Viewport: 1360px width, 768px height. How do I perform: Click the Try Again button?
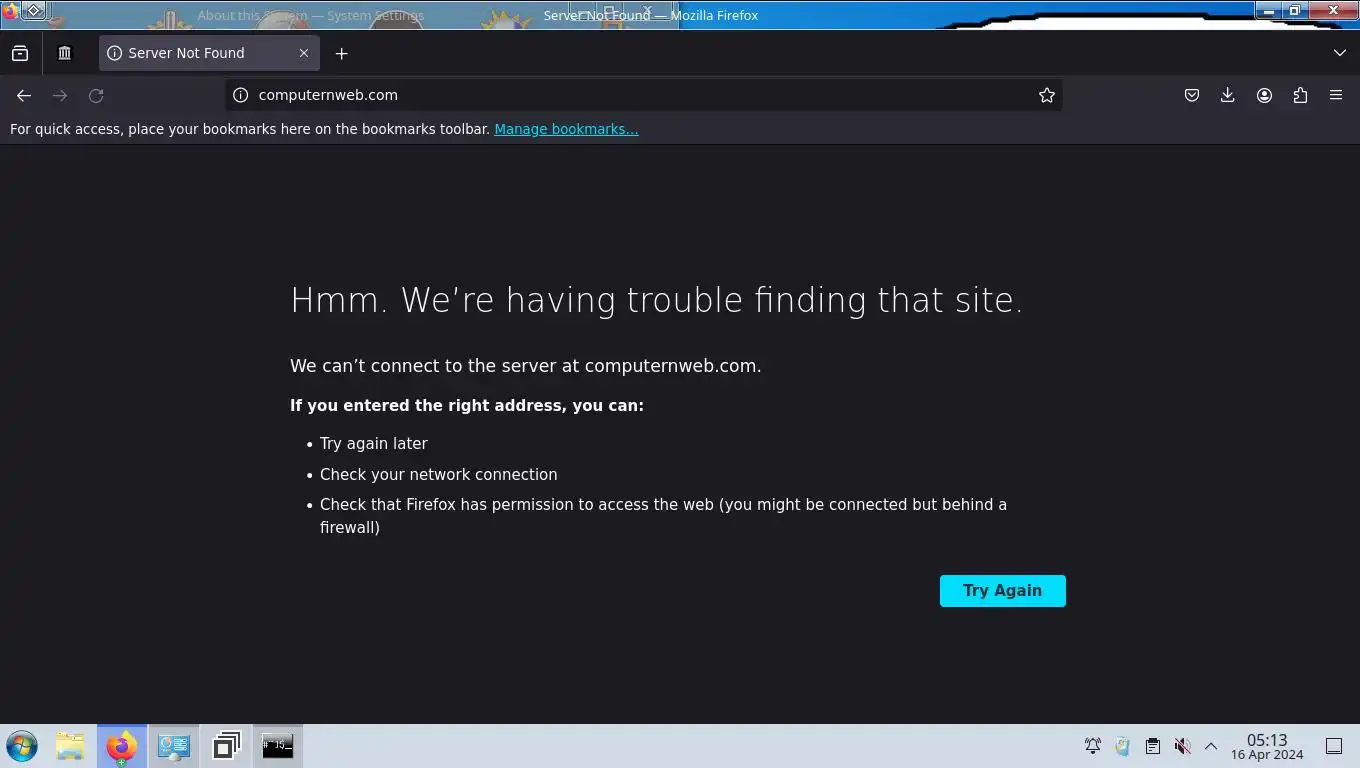pos(1003,591)
